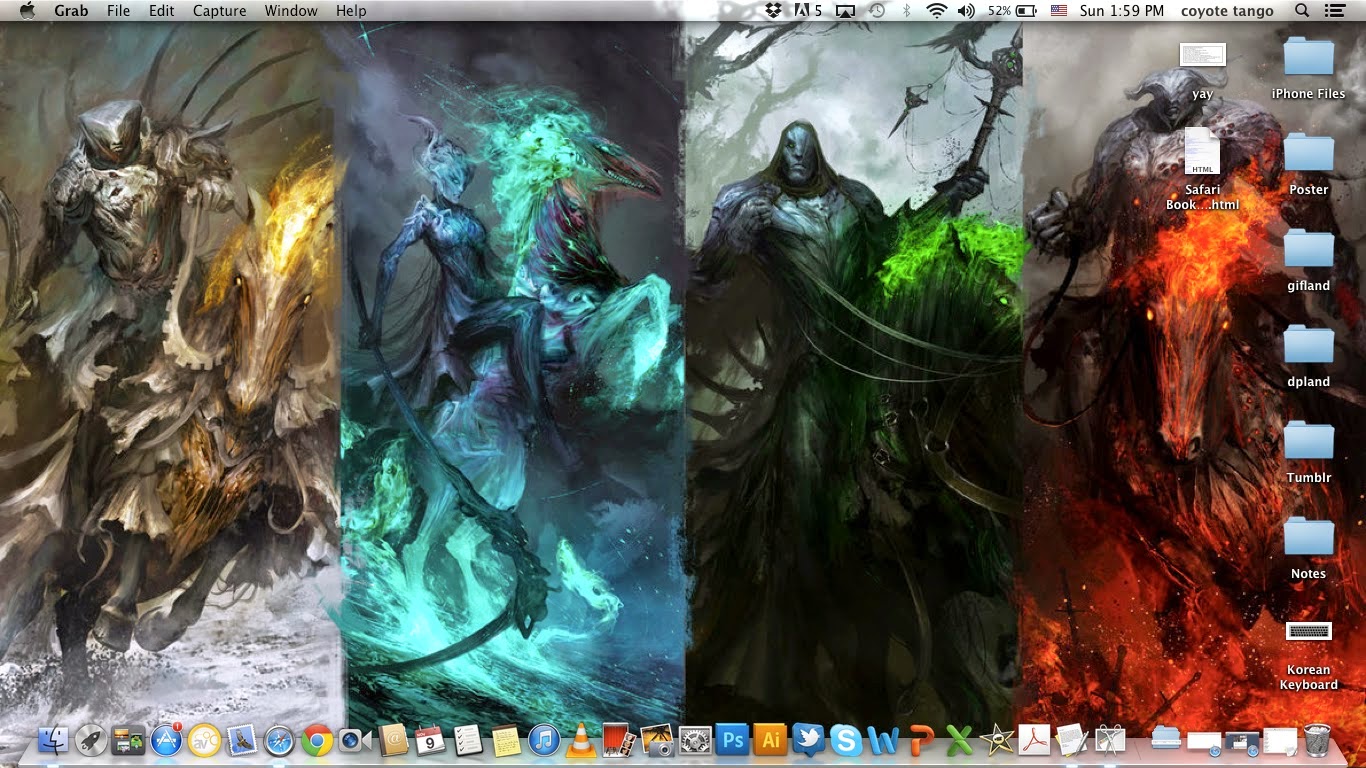
Task: Open the Capture menu
Action: click(x=220, y=11)
